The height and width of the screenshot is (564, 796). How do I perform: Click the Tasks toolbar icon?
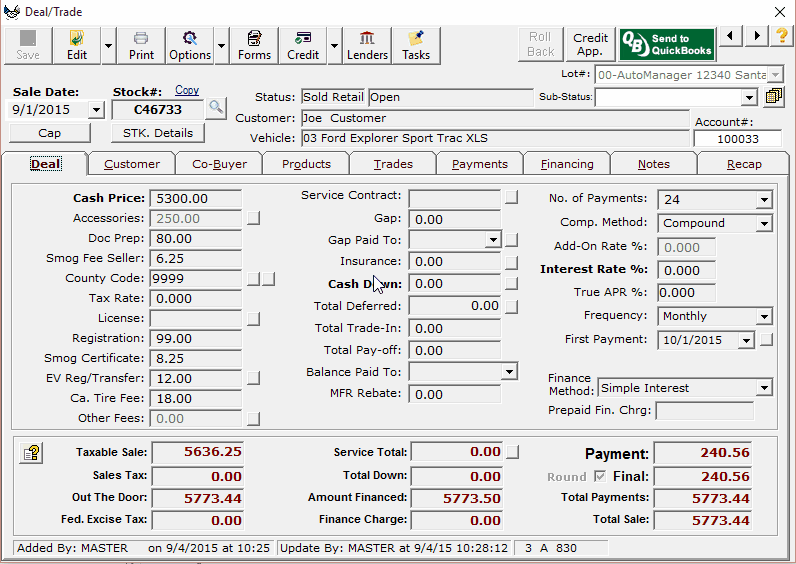coord(416,45)
